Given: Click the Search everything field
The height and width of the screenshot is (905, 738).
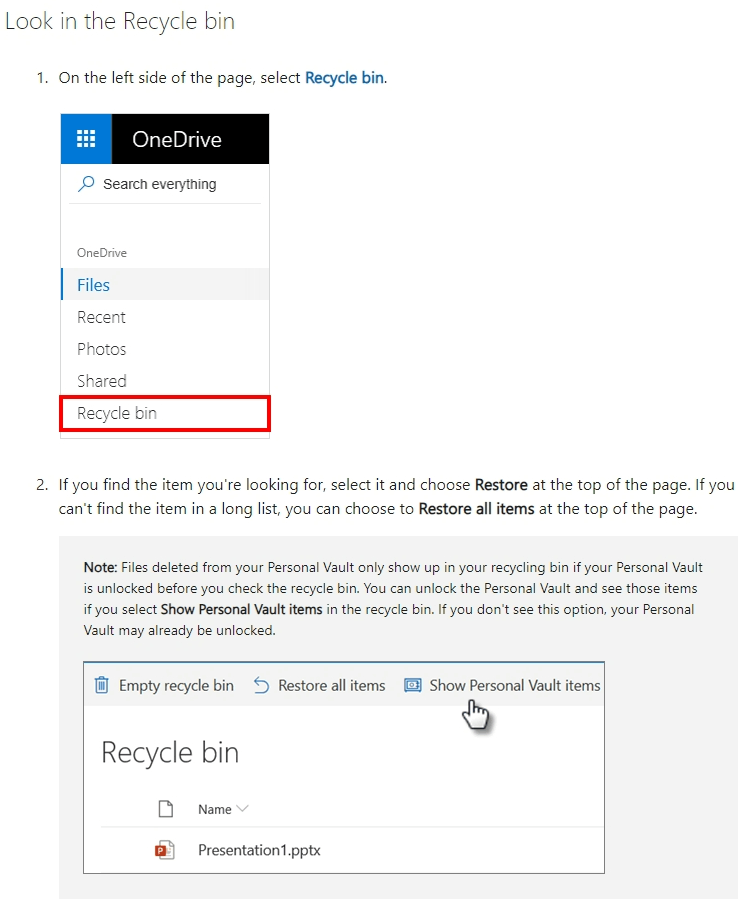Looking at the screenshot, I should click(x=165, y=184).
